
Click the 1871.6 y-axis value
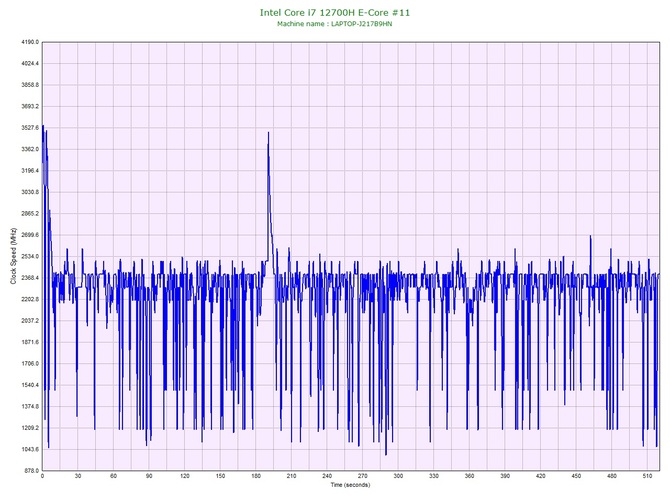point(30,342)
